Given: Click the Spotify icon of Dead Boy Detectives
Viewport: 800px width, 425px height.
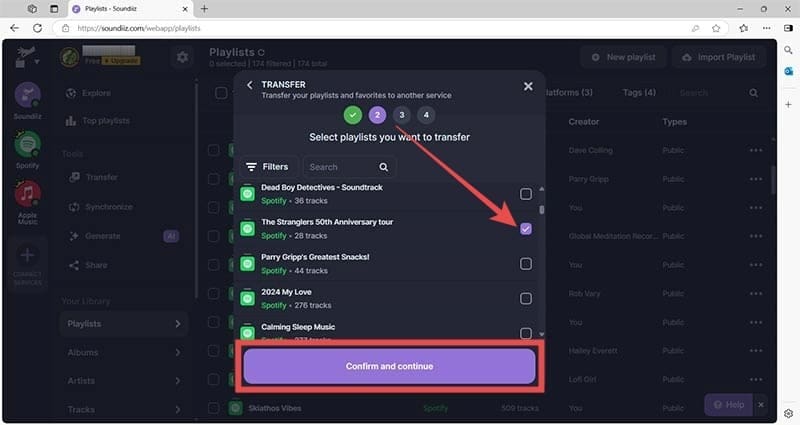Looking at the screenshot, I should click(x=247, y=194).
